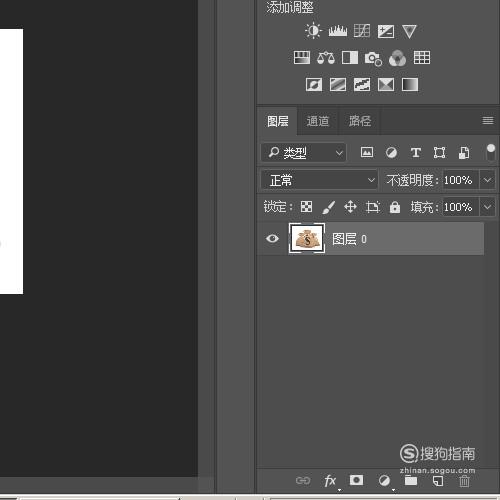Viewport: 500px width, 500px height.
Task: Open the 类型 filter dropdown
Action: coord(303,153)
